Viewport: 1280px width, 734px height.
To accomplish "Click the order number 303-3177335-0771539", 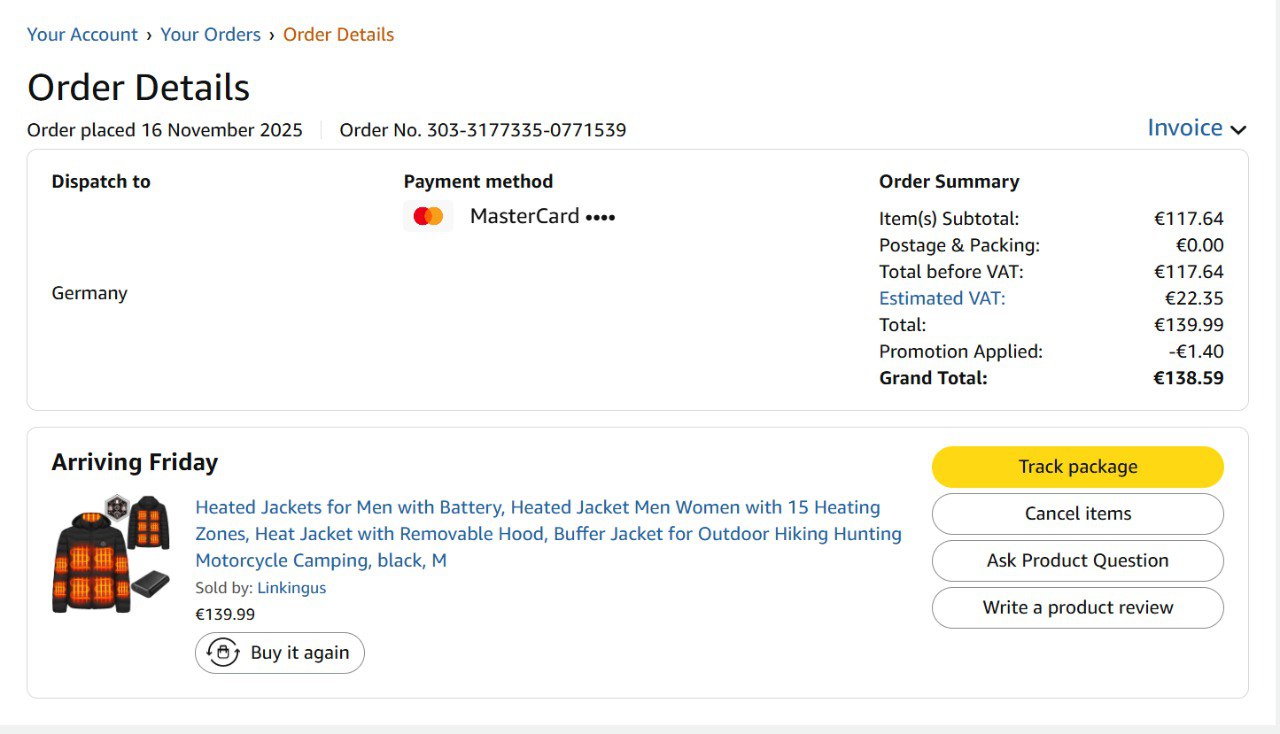I will click(x=526, y=130).
